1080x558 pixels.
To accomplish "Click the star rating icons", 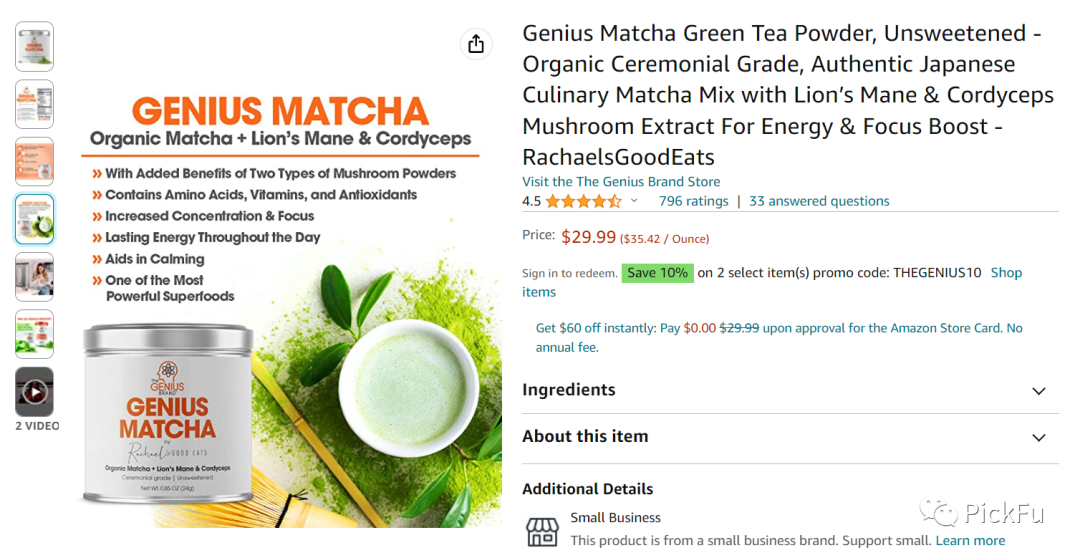I will (583, 201).
